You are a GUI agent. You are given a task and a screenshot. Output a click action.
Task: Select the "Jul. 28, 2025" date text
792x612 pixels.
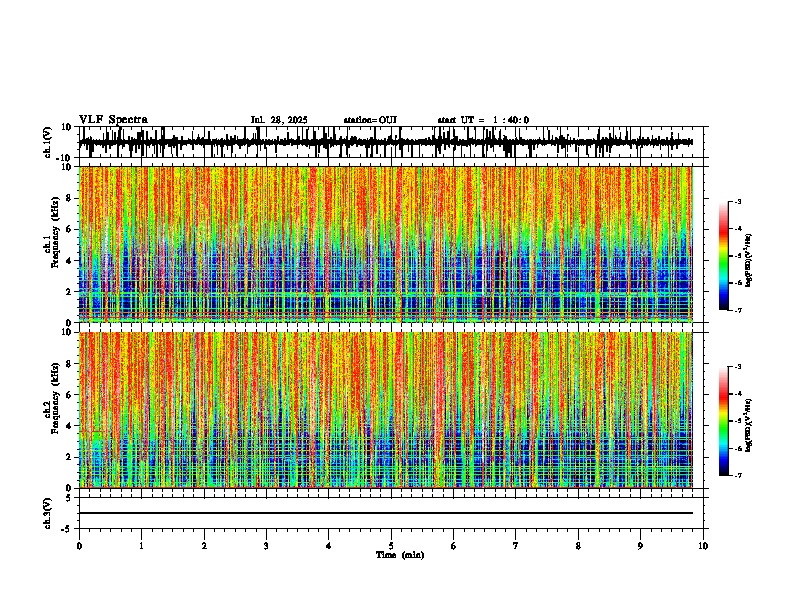point(279,120)
